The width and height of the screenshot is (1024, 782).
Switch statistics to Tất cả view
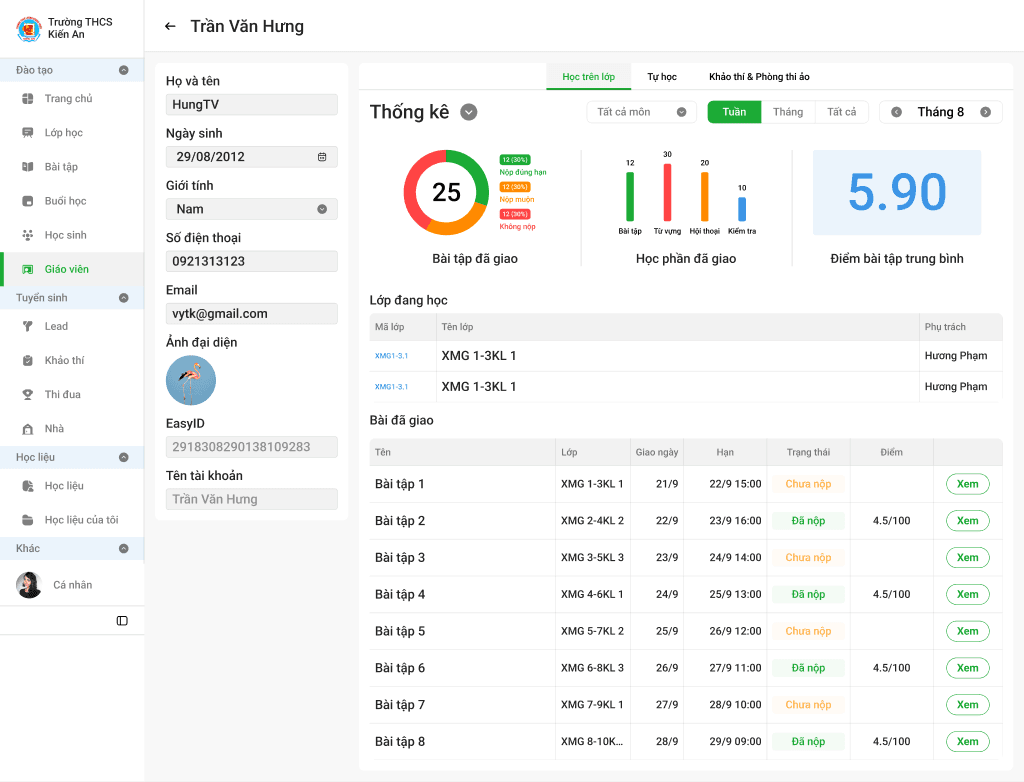click(x=841, y=112)
